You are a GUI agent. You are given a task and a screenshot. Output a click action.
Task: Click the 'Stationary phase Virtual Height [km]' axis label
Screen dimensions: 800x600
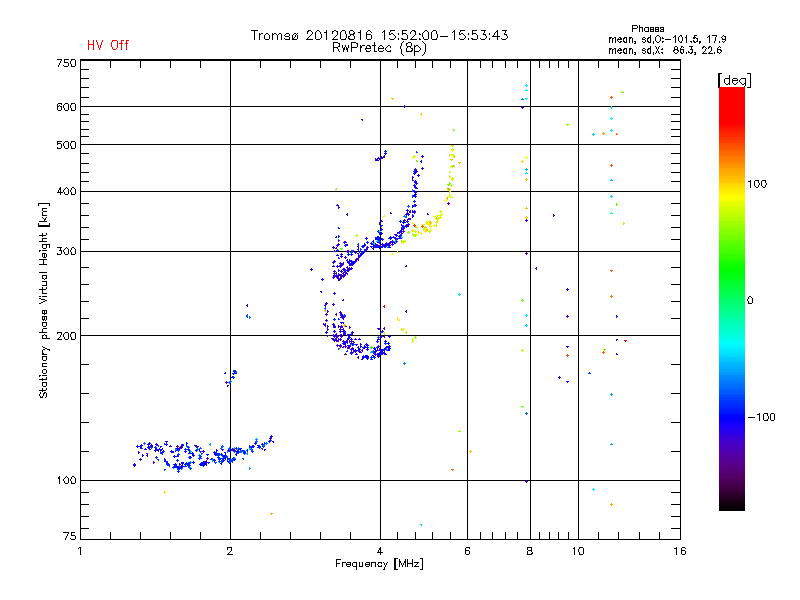(x=44, y=300)
